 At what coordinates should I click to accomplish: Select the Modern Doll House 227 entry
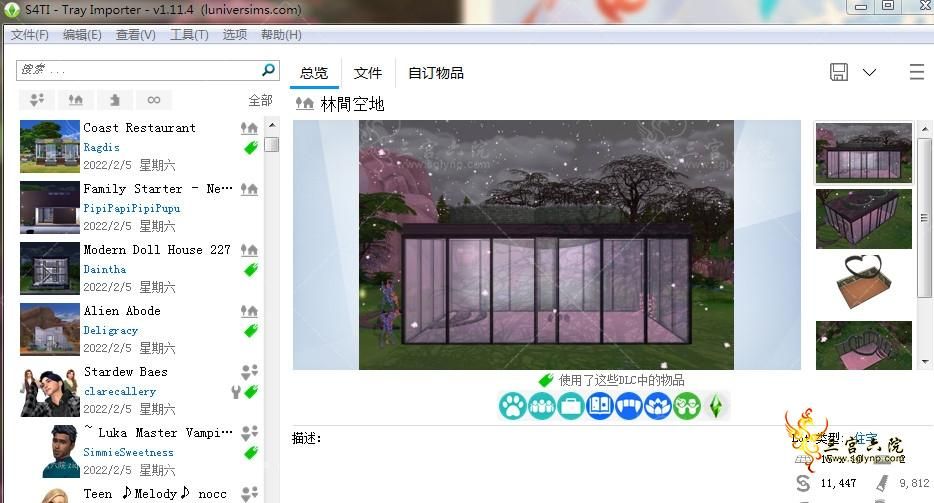pyautogui.click(x=141, y=268)
